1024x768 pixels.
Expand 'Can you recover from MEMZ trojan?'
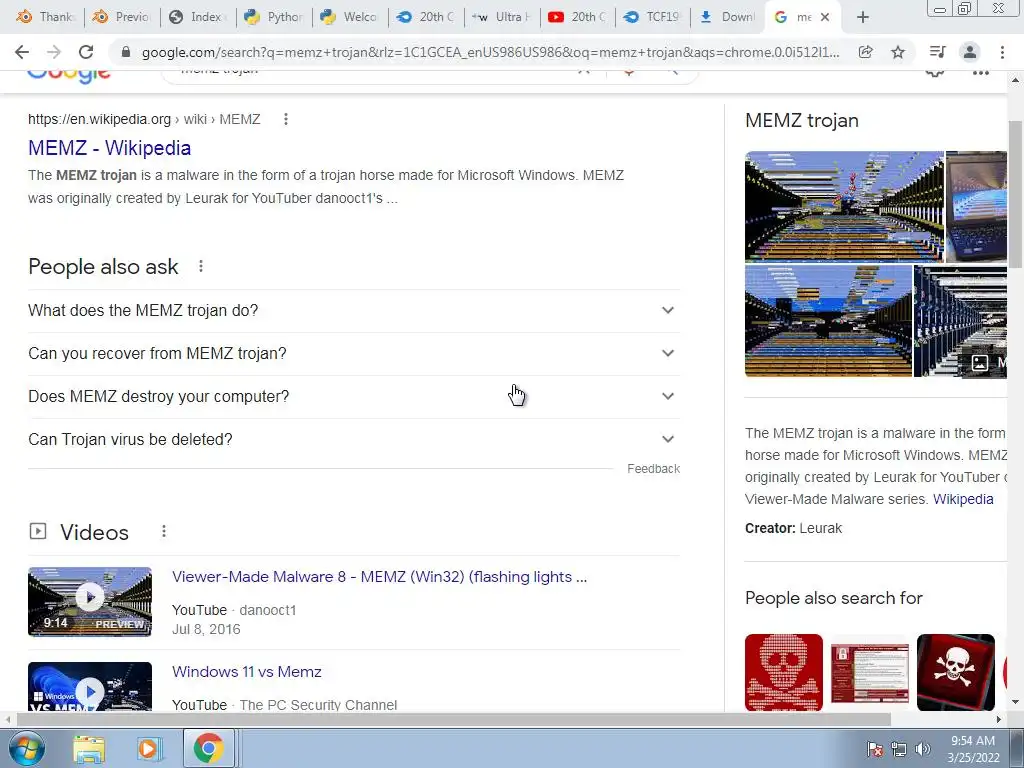click(x=353, y=353)
